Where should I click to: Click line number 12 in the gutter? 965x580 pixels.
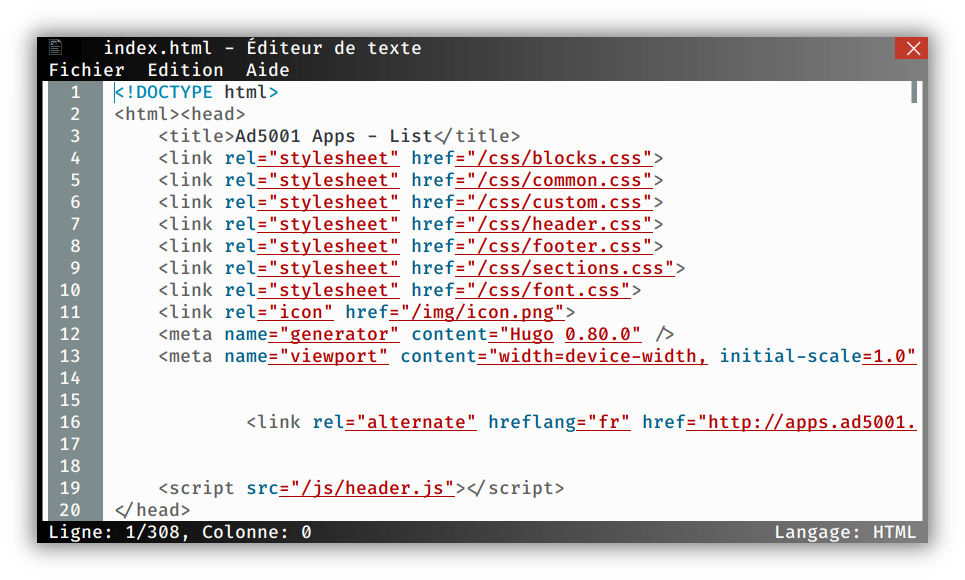[70, 334]
